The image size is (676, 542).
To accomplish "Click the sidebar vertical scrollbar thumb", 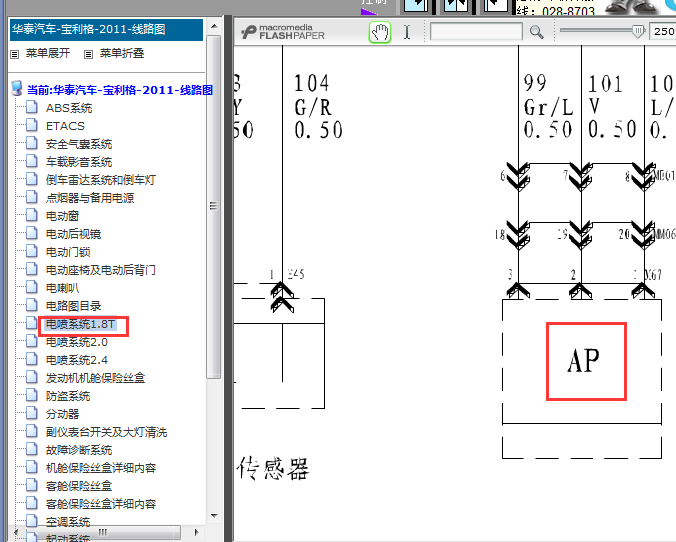I will (213, 206).
